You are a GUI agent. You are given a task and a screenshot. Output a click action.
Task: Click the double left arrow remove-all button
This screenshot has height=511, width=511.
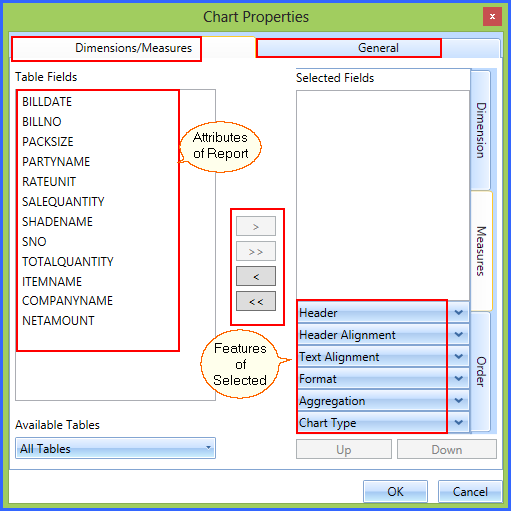click(x=256, y=301)
